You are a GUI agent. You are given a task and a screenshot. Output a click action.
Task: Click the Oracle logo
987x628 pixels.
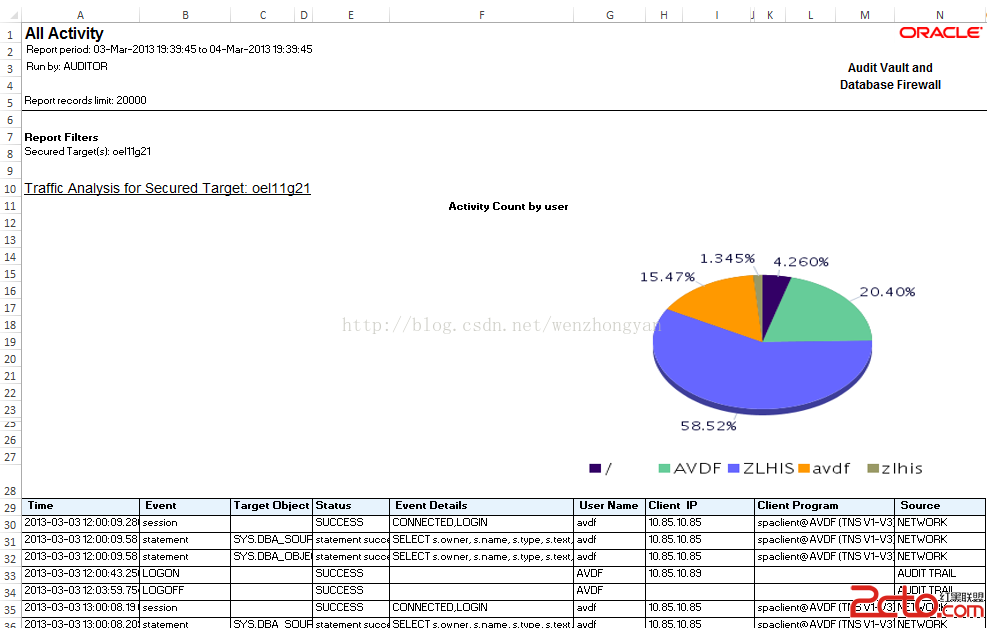point(940,33)
